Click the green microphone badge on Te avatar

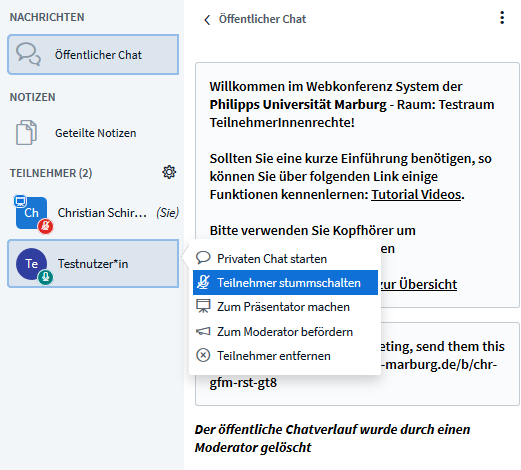[46, 277]
